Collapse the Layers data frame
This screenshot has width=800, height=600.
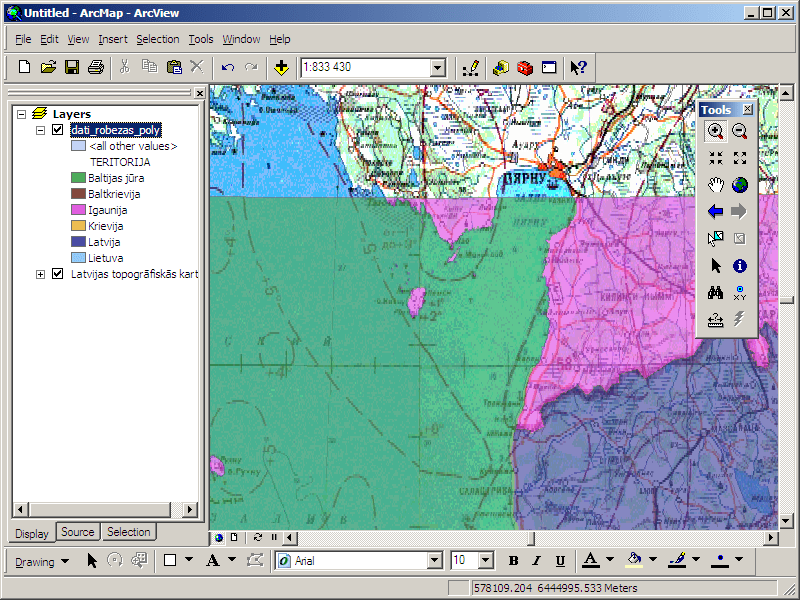(21, 114)
